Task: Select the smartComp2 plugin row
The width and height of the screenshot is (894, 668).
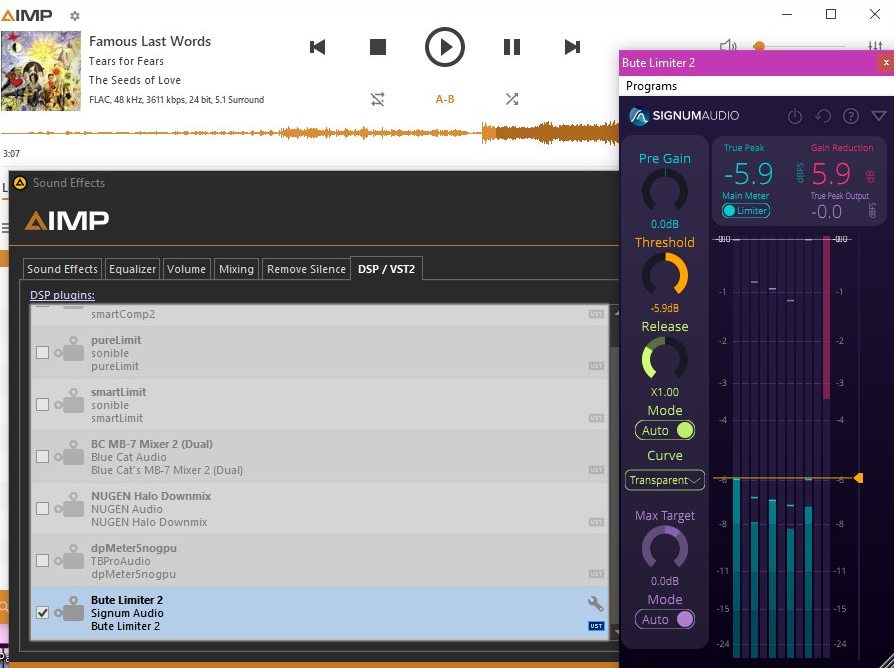Action: (x=319, y=315)
